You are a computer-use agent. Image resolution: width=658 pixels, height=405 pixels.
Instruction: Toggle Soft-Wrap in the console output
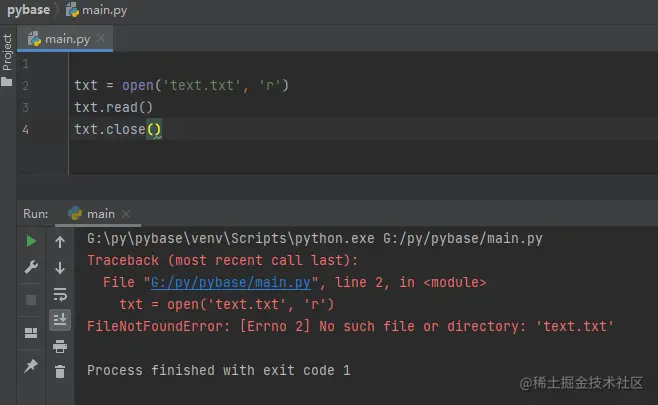[60, 295]
